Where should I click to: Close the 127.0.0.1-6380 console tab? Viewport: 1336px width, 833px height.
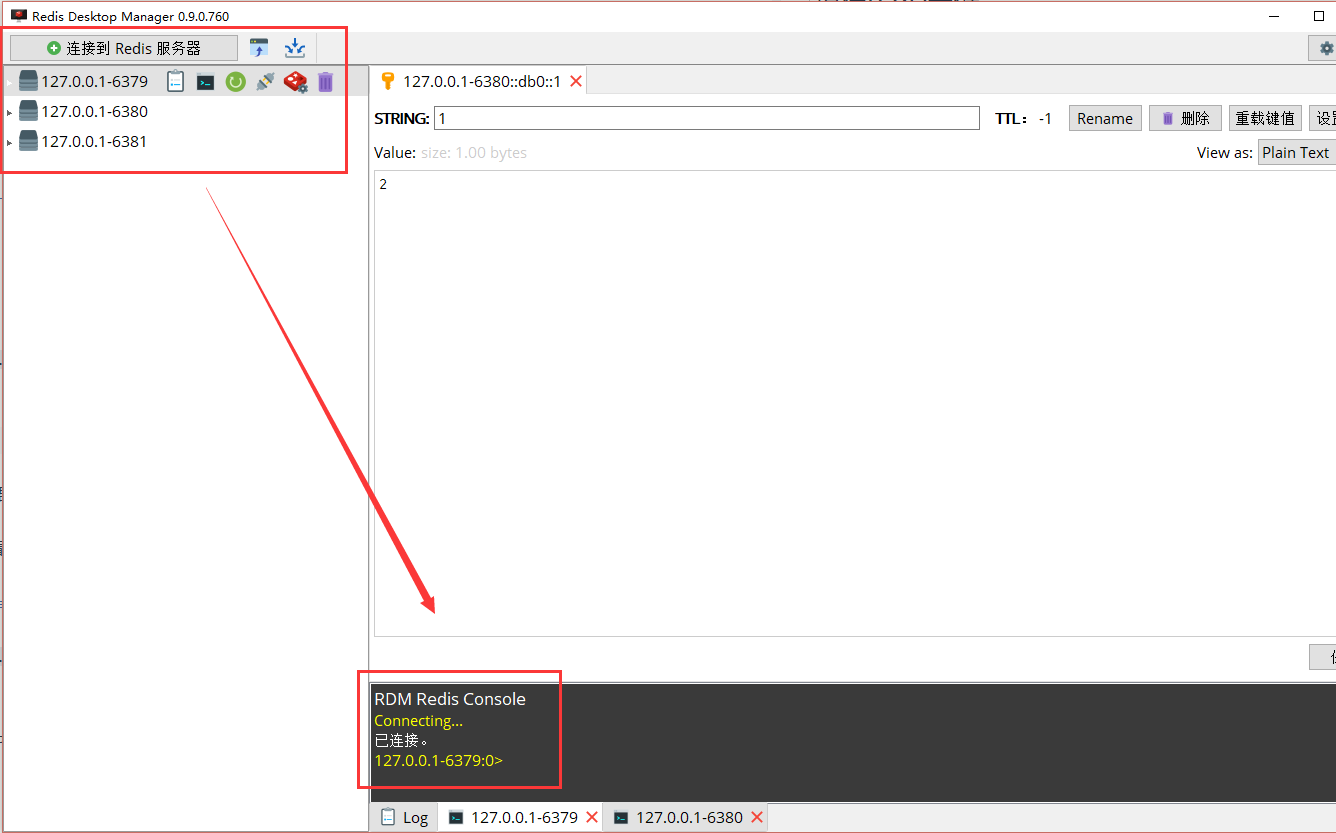757,817
